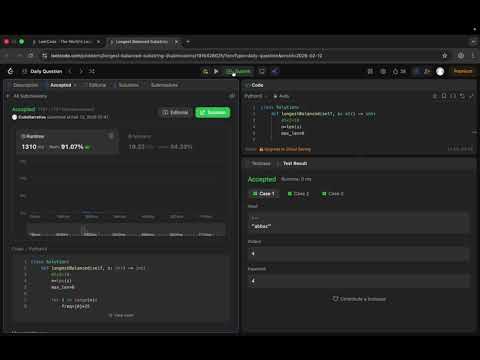Click the bookmark icon in editor toolbar
The height and width of the screenshot is (360, 480).
(444, 96)
